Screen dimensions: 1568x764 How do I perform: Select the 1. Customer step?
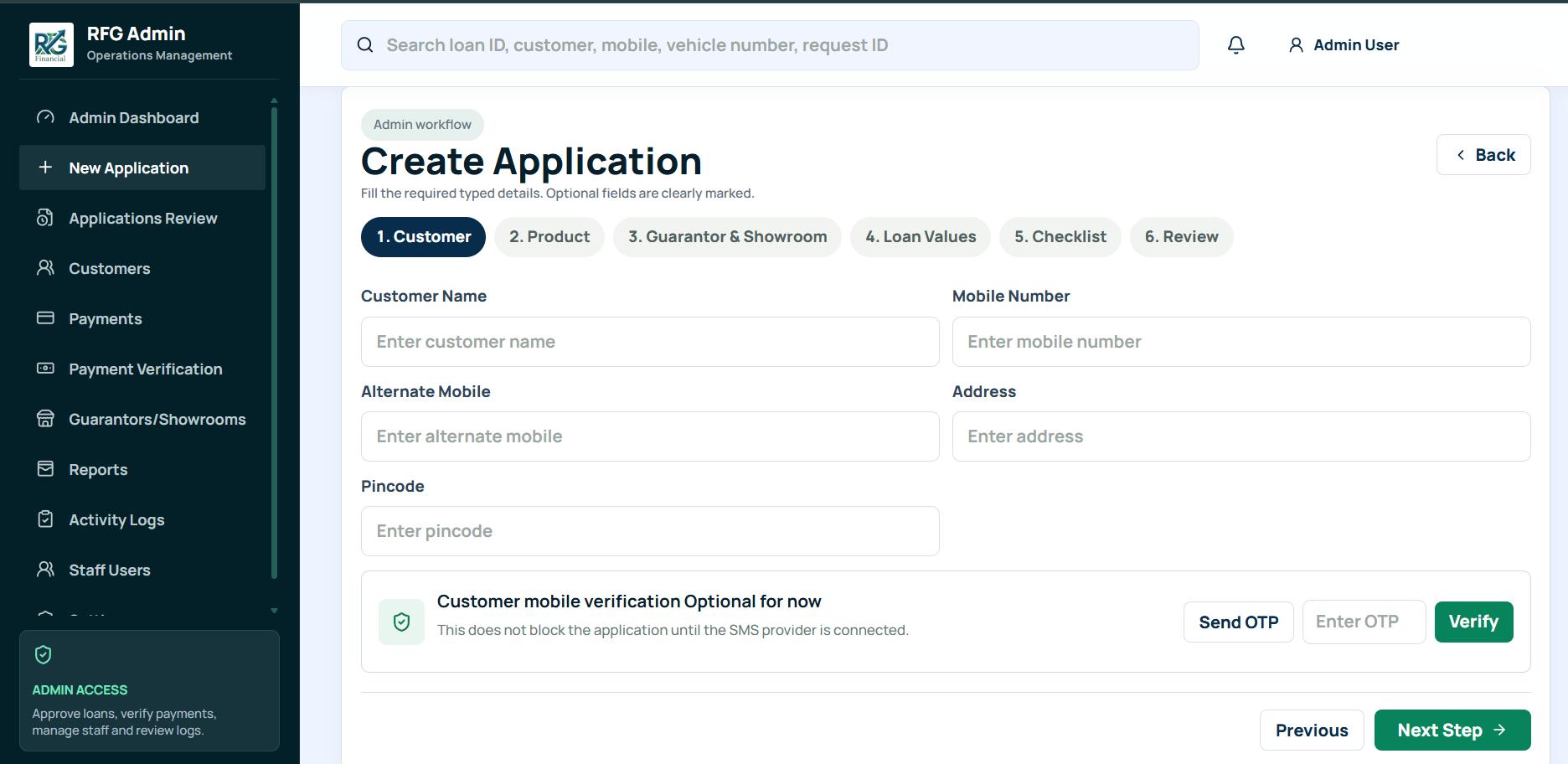coord(424,237)
